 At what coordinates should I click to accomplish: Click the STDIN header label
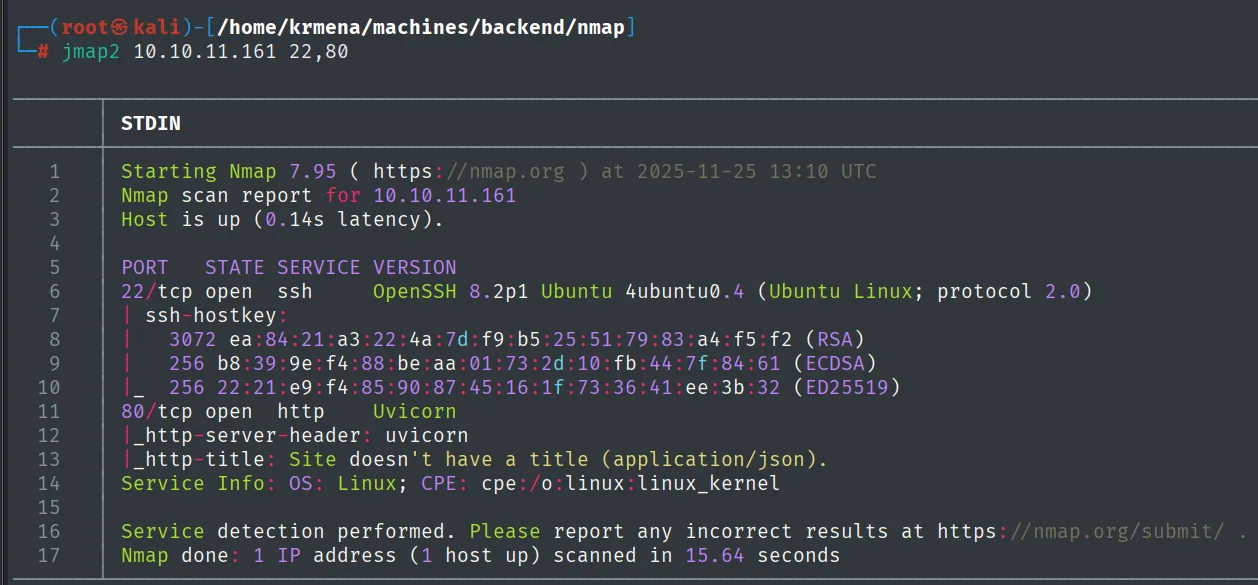151,123
